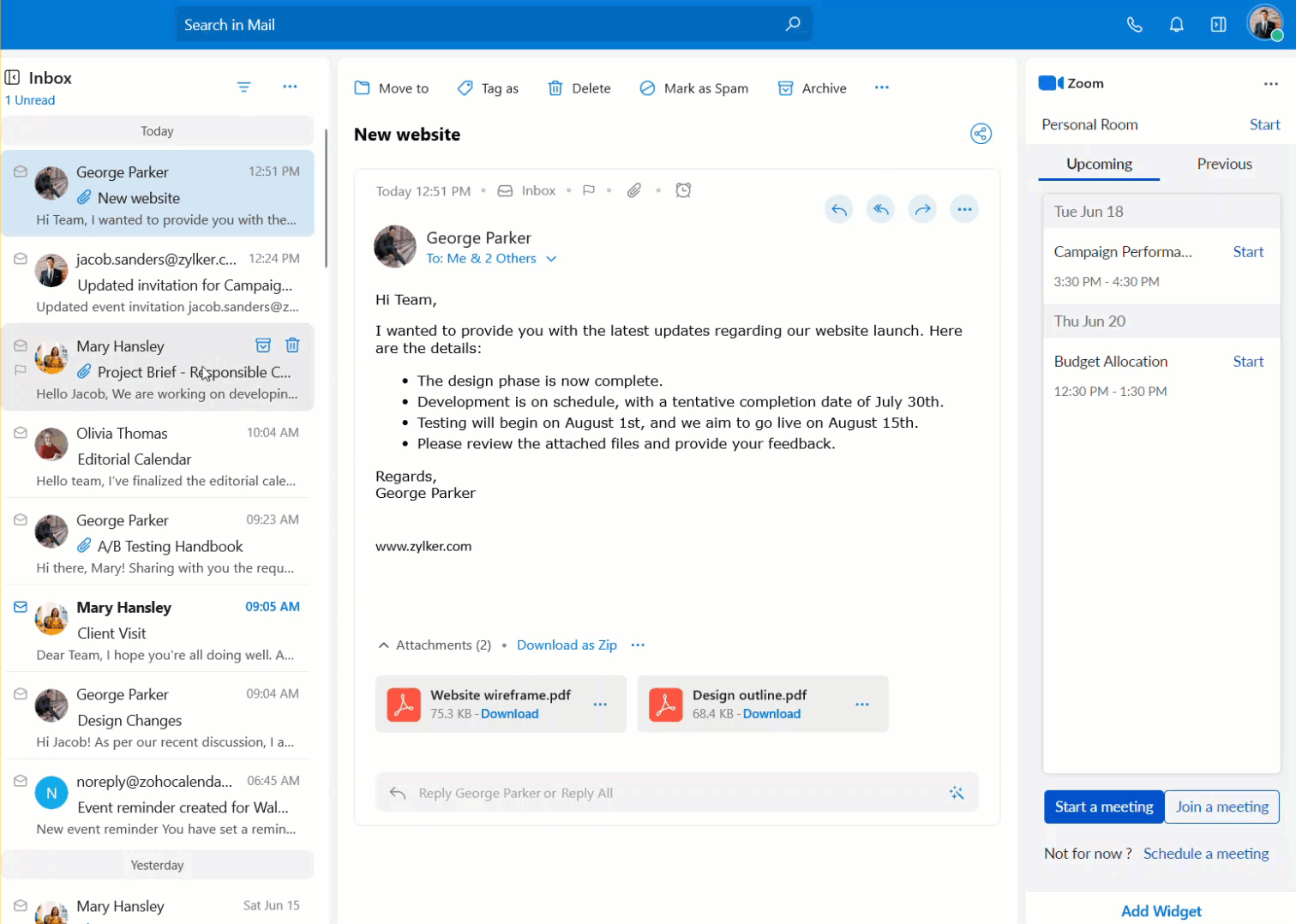Viewport: 1296px width, 924px height.
Task: Open options menu for Website wireframe.pdf
Action: (600, 705)
